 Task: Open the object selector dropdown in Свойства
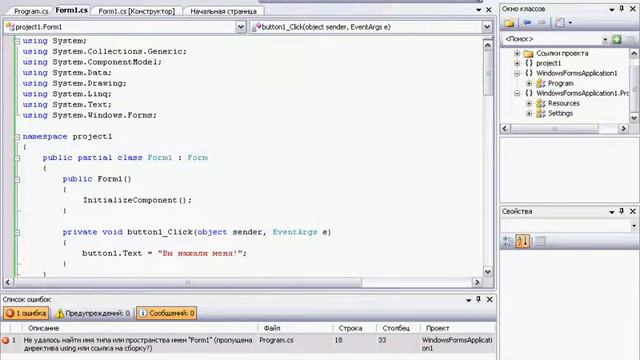click(x=634, y=226)
